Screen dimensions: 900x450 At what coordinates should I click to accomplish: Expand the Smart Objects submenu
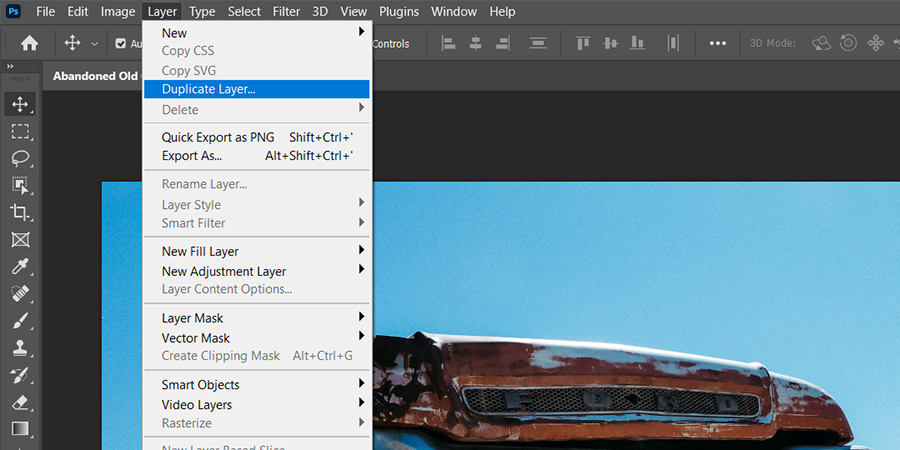[257, 385]
